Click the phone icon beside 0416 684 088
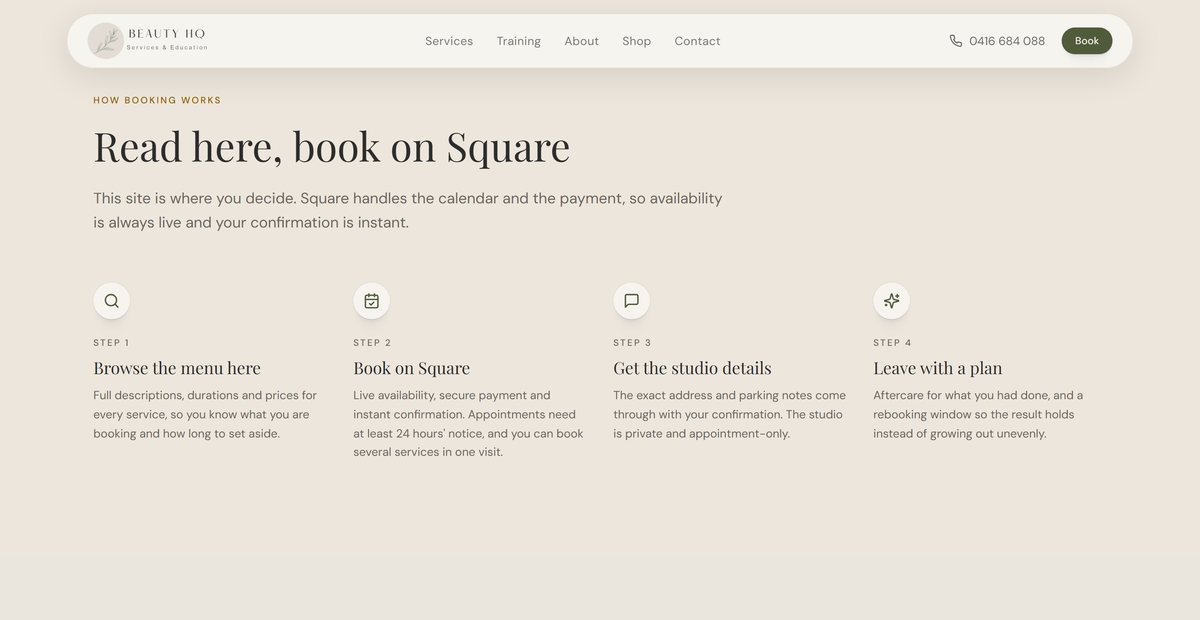1200x620 pixels. pyautogui.click(x=956, y=41)
